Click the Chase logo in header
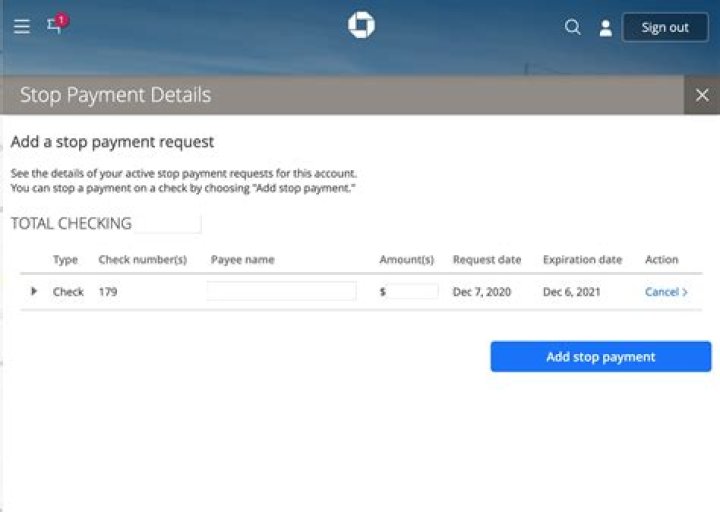The width and height of the screenshot is (720, 512). (361, 25)
